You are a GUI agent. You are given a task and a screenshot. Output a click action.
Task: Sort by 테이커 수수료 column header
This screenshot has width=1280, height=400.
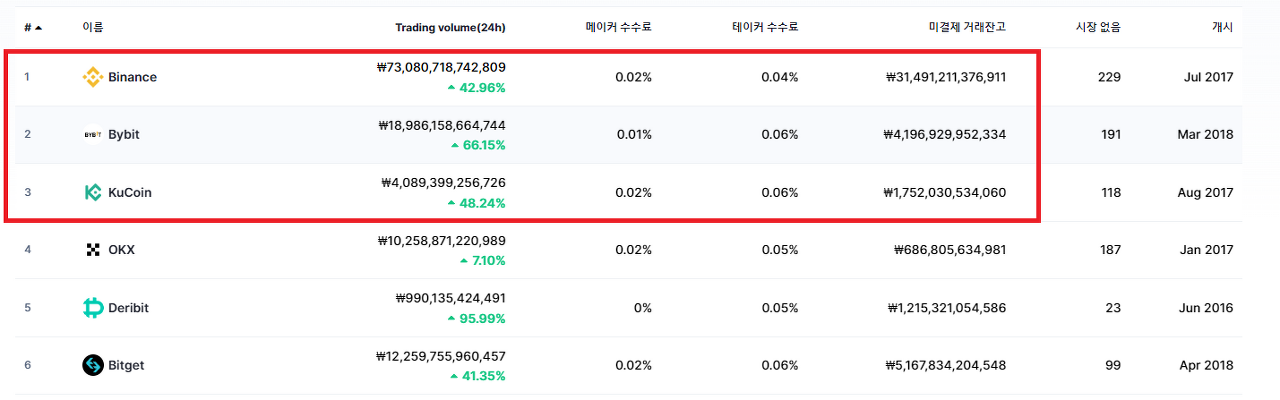(765, 27)
